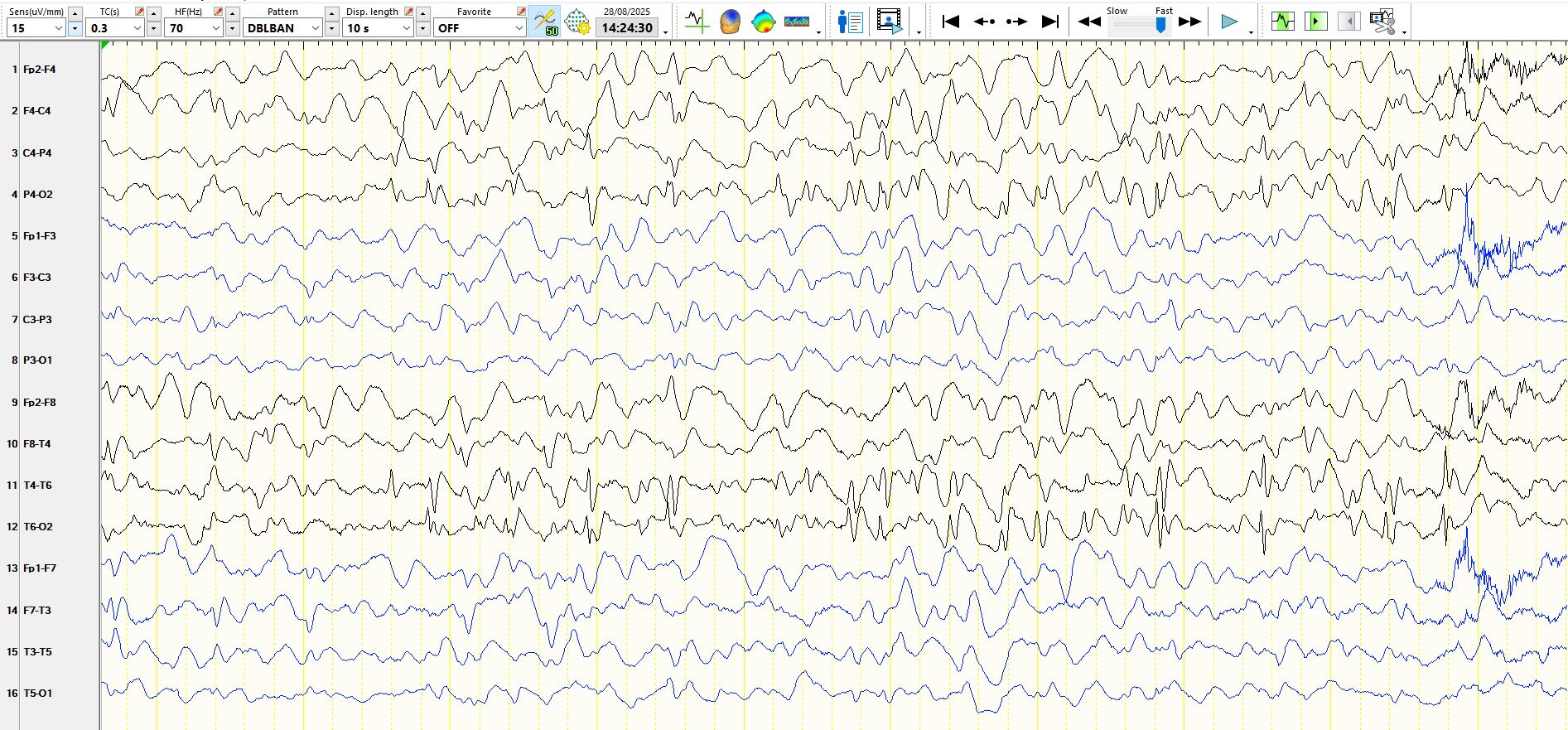The height and width of the screenshot is (730, 1568).
Task: Edit the HF(Hz) list with pencil icon
Action: point(218,12)
